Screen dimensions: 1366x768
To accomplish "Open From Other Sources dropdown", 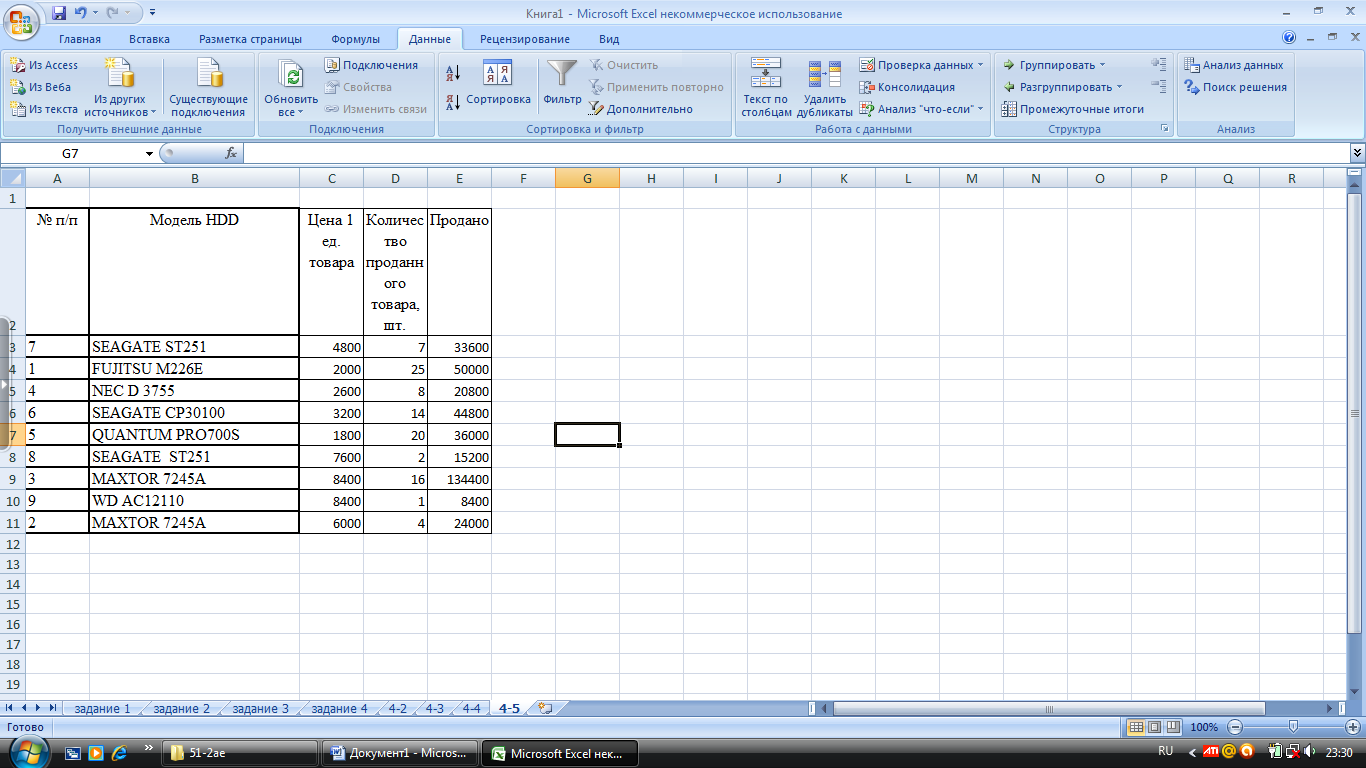I will (120, 88).
